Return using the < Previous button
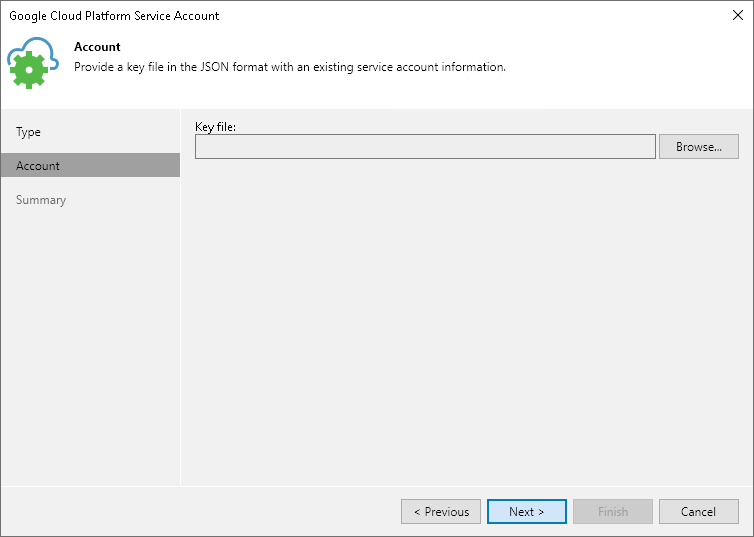Image resolution: width=754 pixels, height=537 pixels. [441, 512]
